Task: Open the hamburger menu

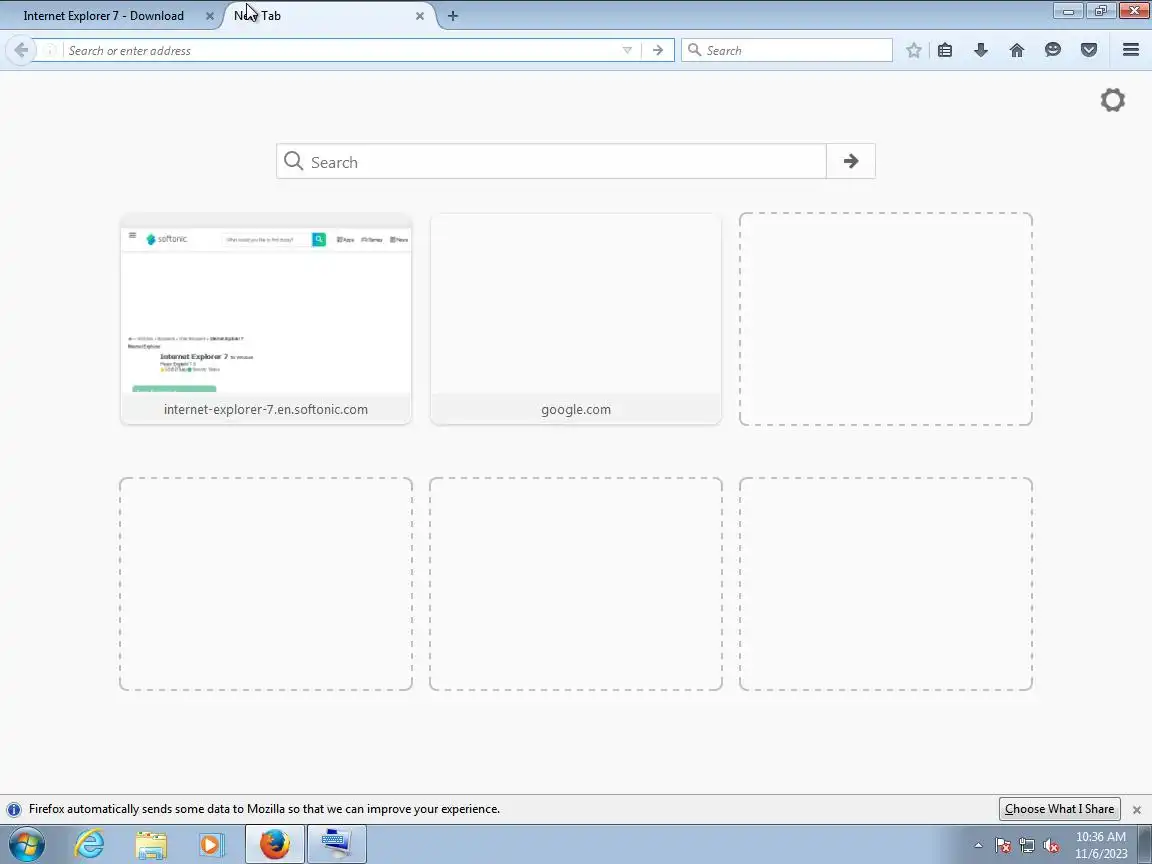Action: [x=1131, y=50]
